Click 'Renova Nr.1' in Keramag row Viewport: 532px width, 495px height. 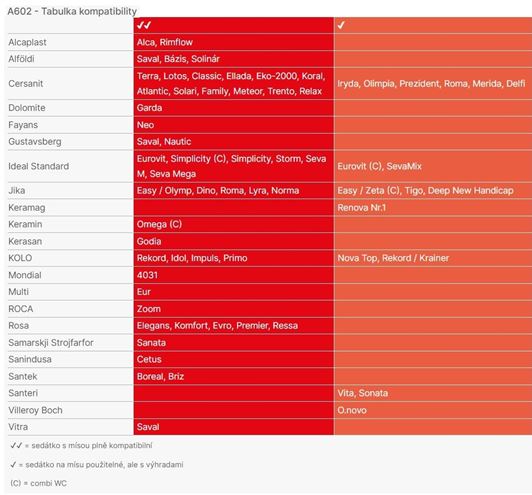point(362,208)
